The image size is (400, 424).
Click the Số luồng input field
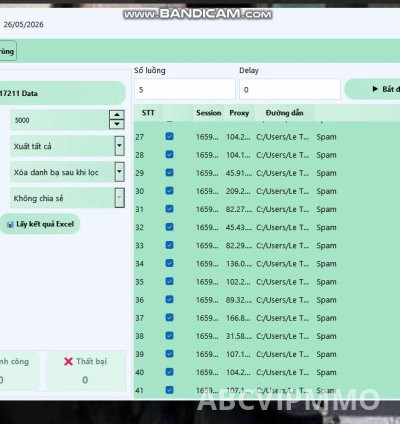[x=185, y=89]
